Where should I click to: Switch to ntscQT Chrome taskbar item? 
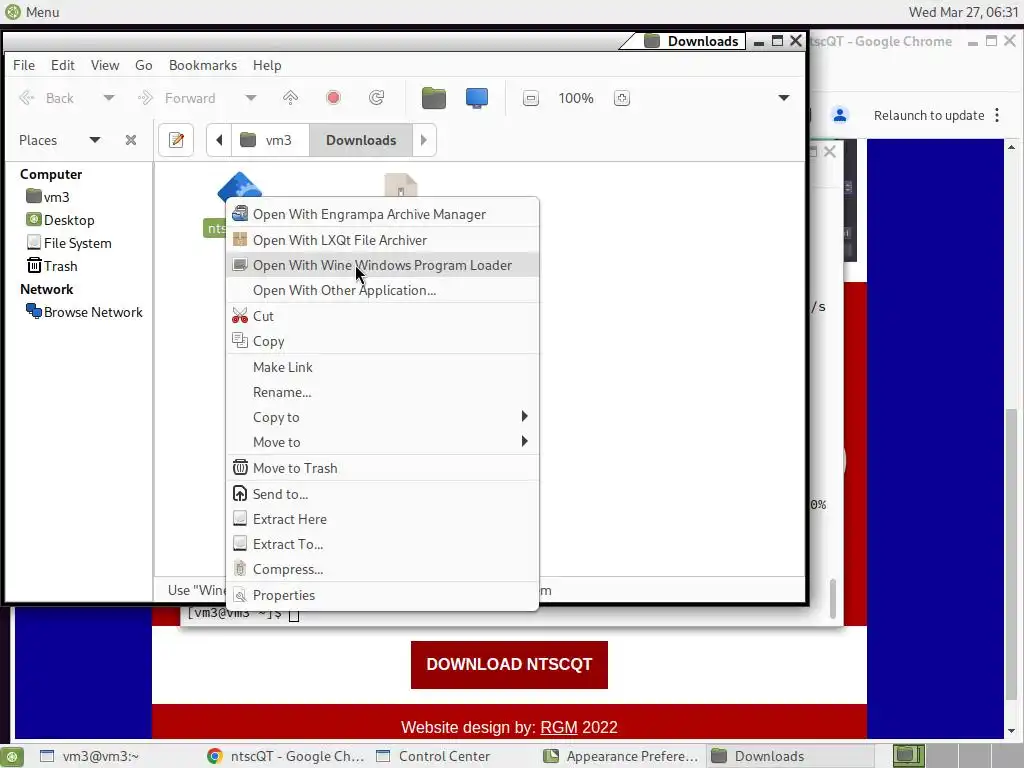point(285,756)
